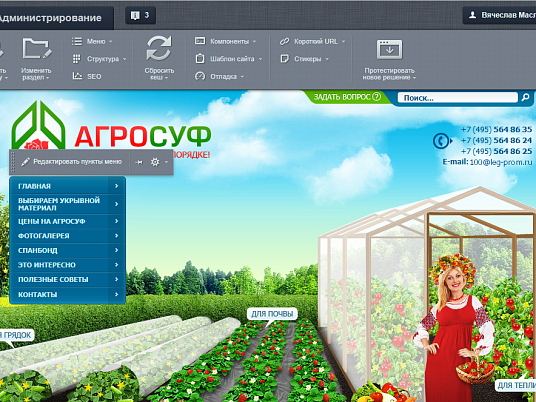Open the ПОЛЕЗНЫЕ СОВЕТЫ menu item

click(x=68, y=280)
